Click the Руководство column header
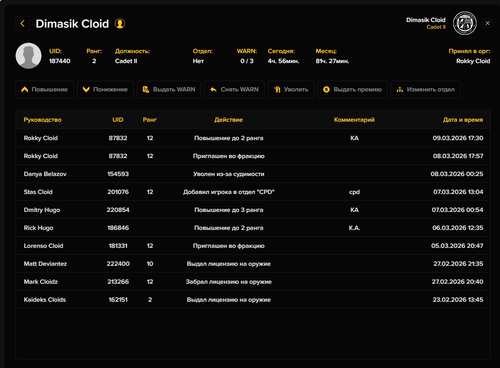This screenshot has width=500, height=368. coord(42,120)
